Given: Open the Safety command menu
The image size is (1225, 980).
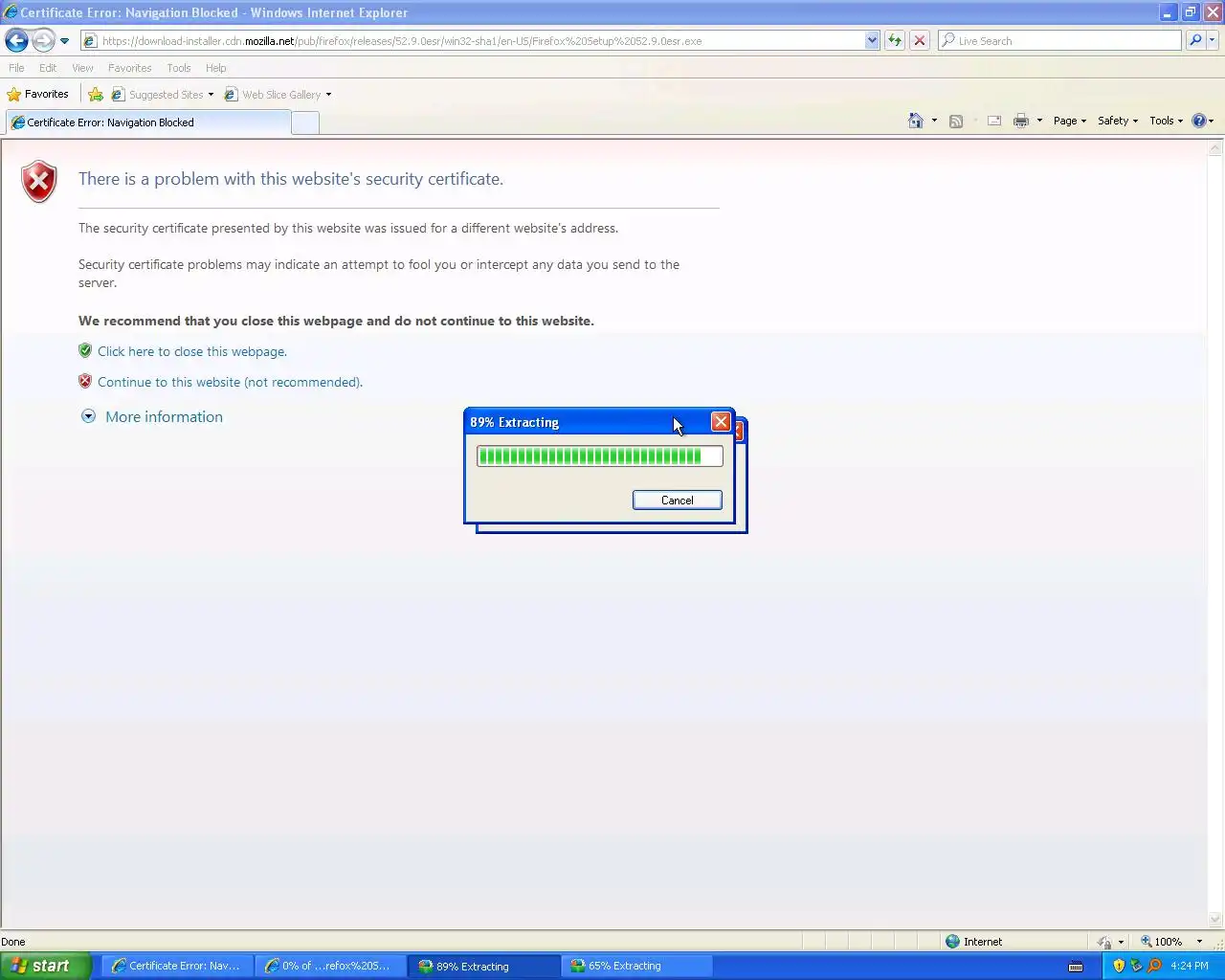Looking at the screenshot, I should point(1118,121).
